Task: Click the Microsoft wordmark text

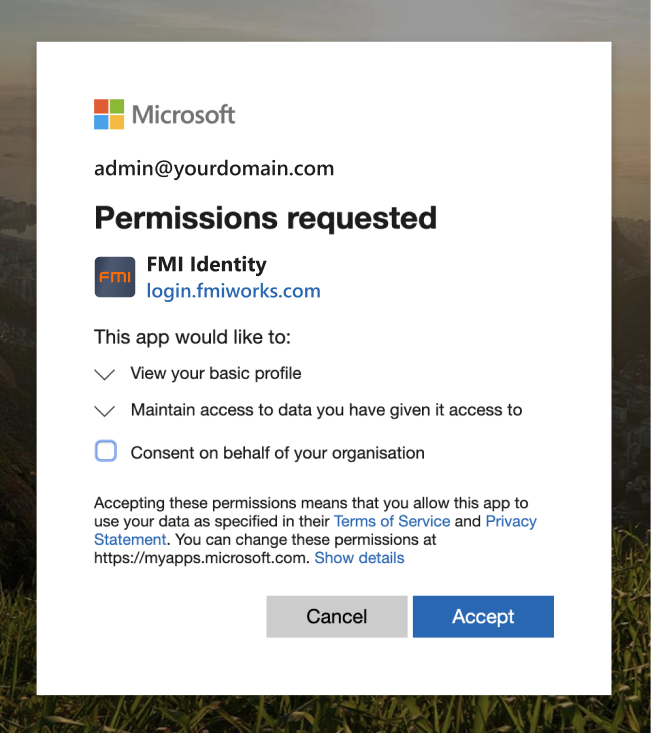Action: pos(183,114)
